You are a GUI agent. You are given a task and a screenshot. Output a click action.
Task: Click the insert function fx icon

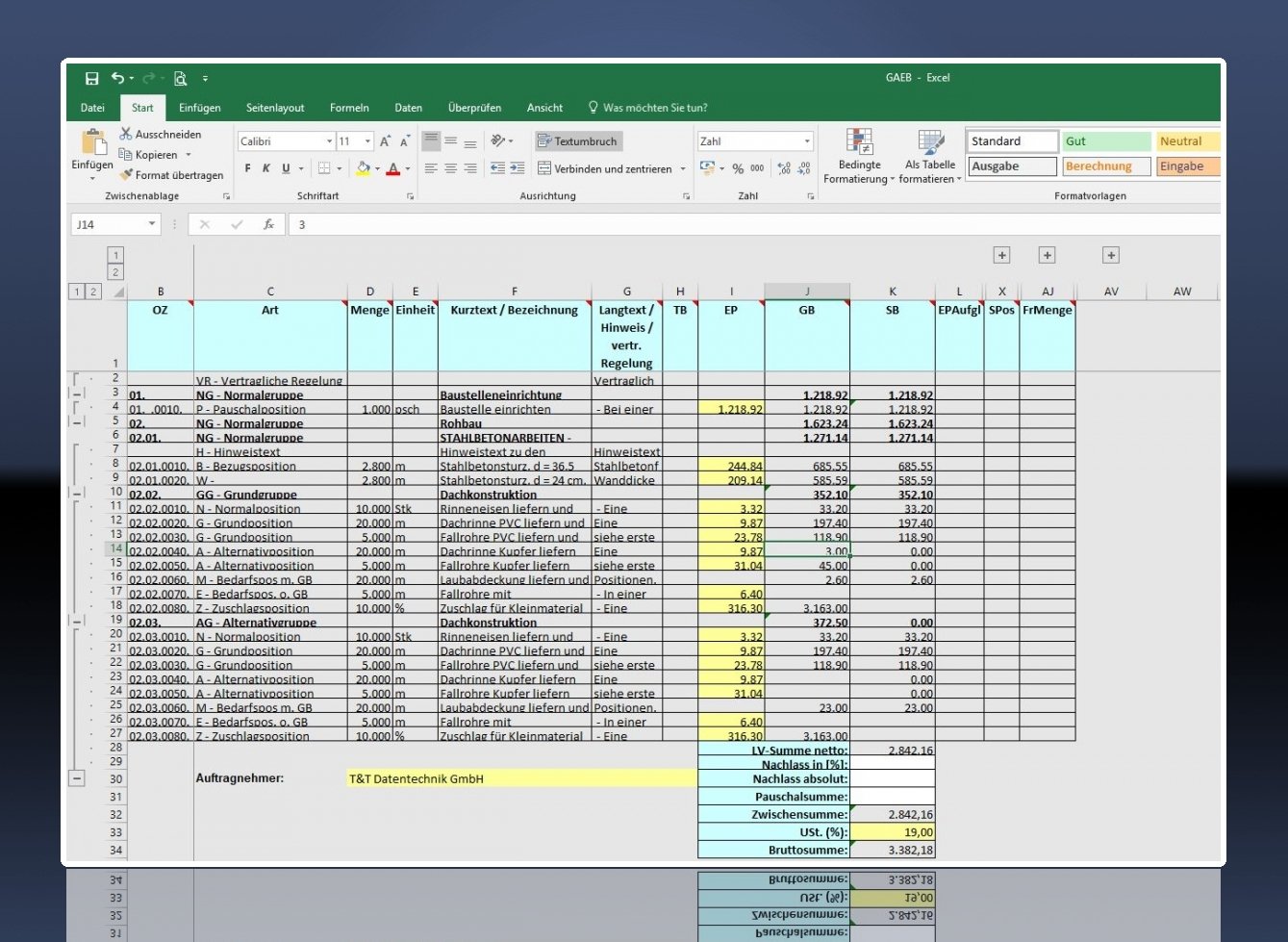click(x=269, y=224)
